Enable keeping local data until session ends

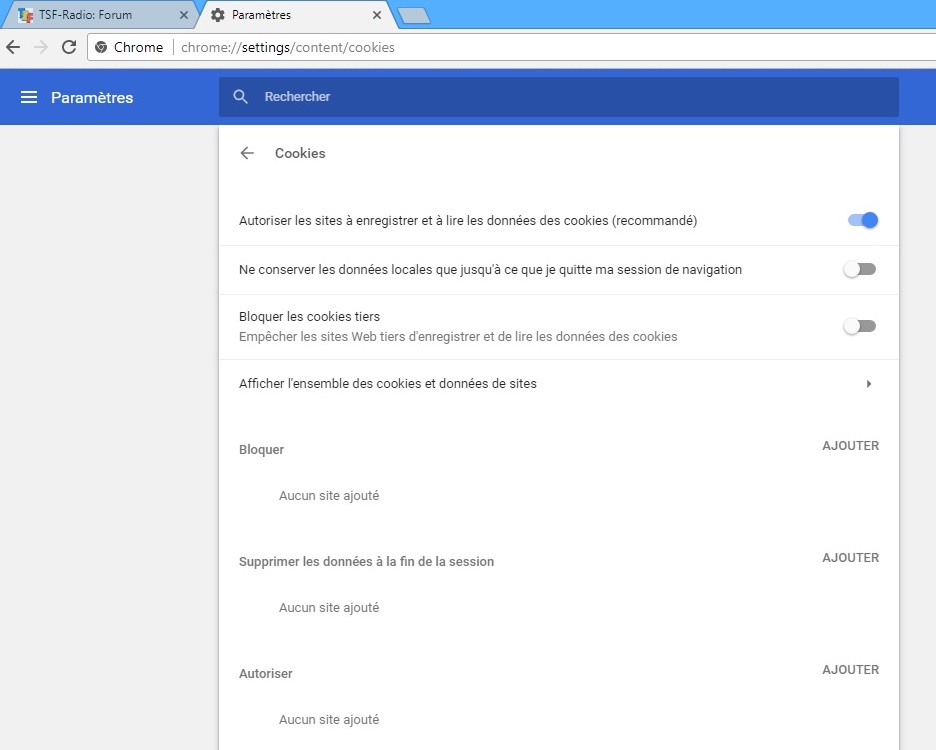click(x=859, y=270)
